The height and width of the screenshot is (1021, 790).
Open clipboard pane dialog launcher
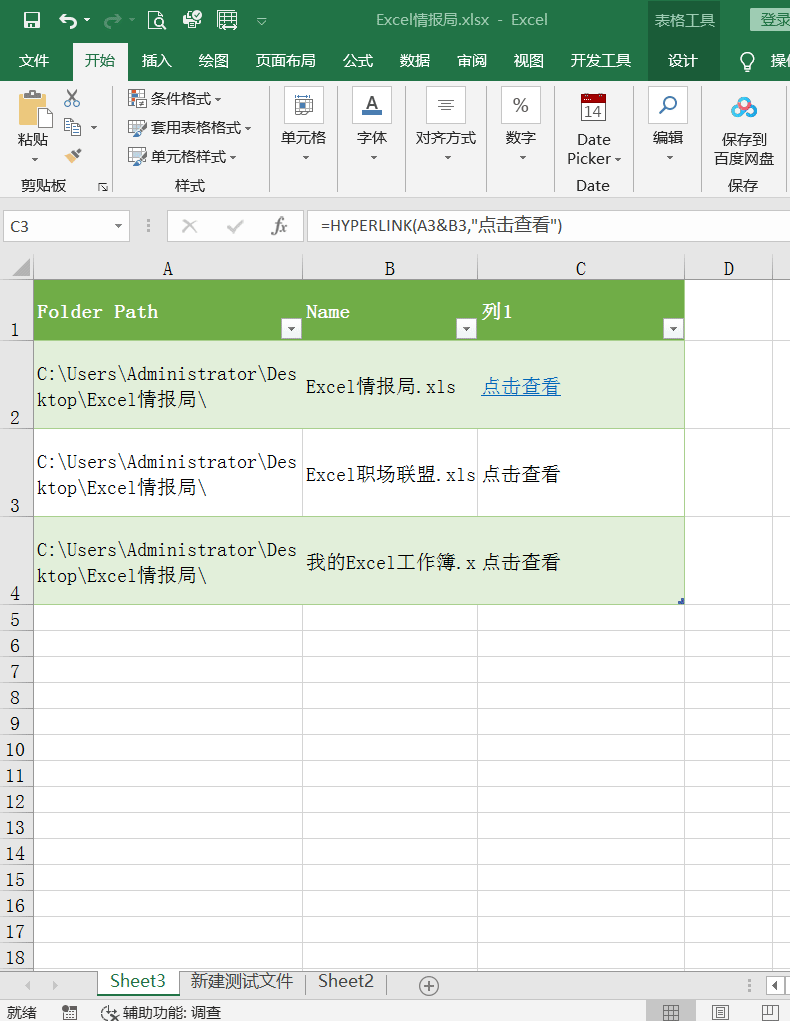[102, 187]
